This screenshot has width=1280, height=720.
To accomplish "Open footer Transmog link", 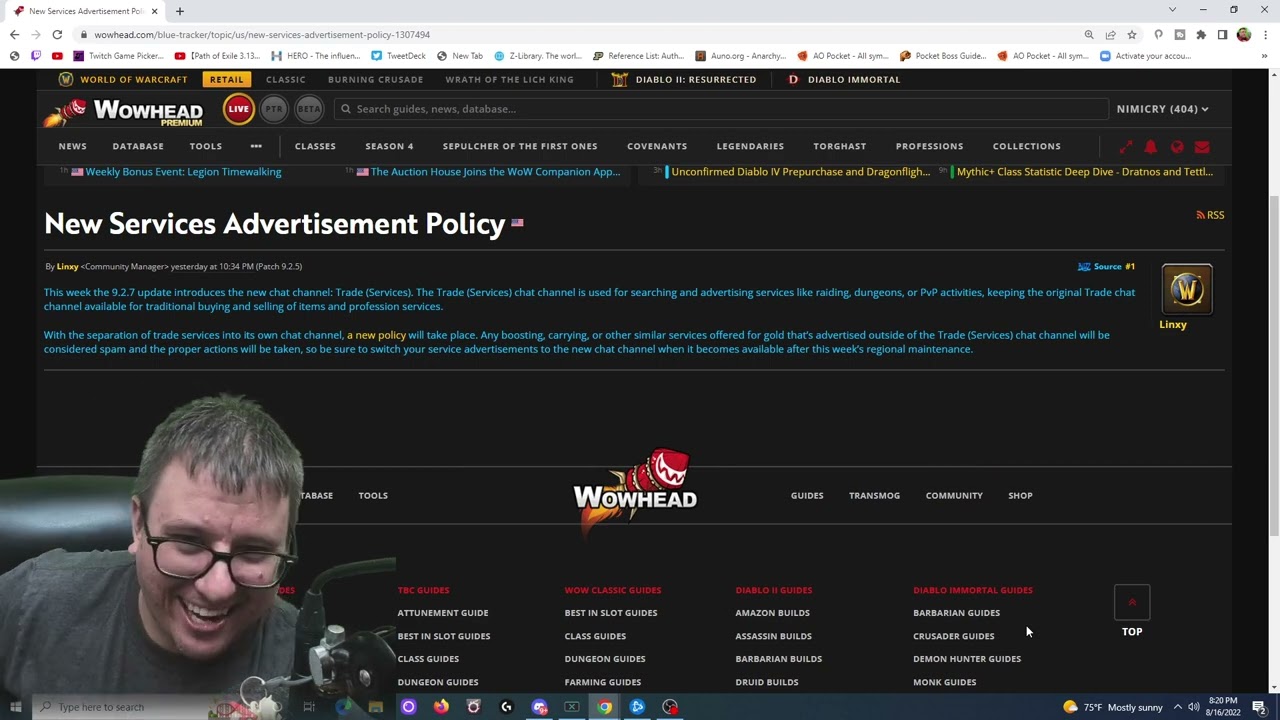I will [x=874, y=496].
